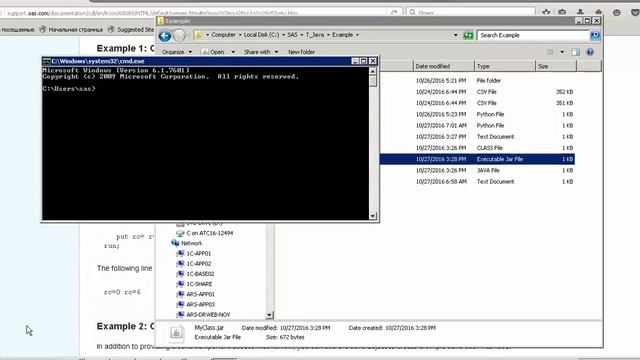Click the icon beside Начальная страница bookmark

(43, 29)
